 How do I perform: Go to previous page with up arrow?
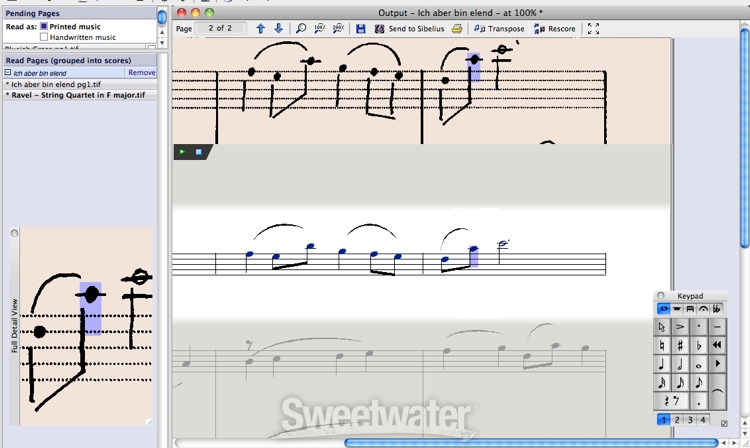click(261, 29)
